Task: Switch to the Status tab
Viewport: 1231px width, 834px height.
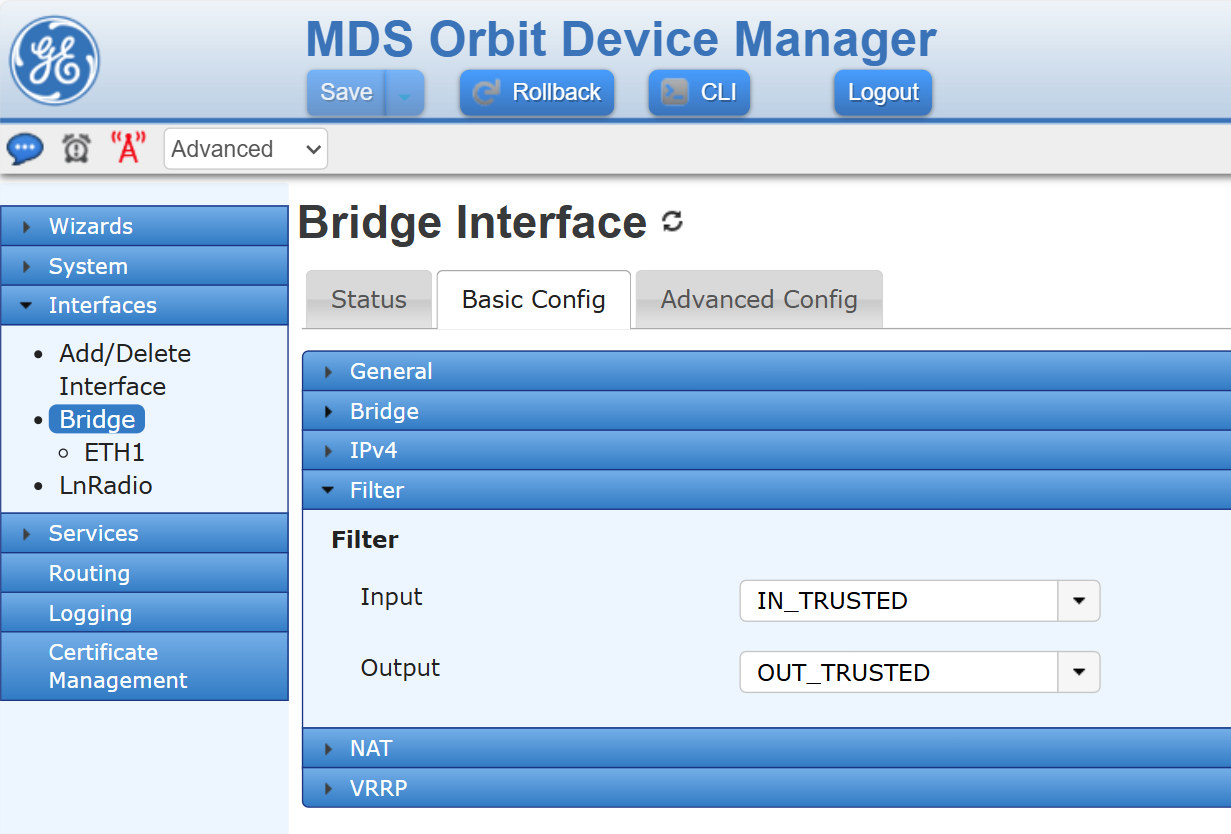Action: [369, 299]
